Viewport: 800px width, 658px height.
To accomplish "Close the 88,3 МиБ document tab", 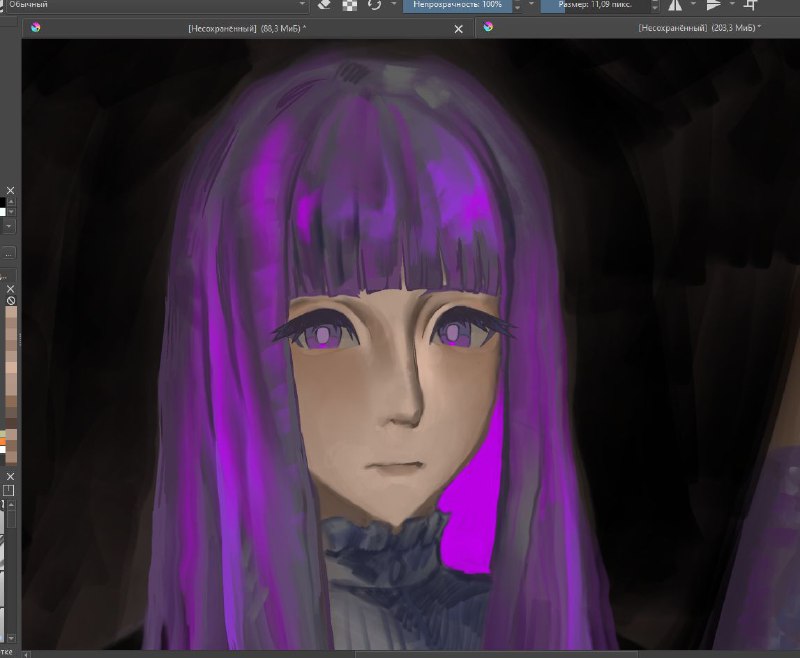I will pyautogui.click(x=459, y=29).
